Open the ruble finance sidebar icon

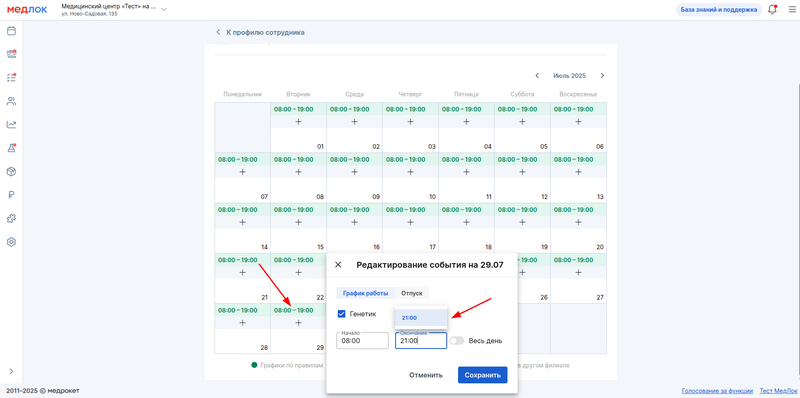click(11, 195)
